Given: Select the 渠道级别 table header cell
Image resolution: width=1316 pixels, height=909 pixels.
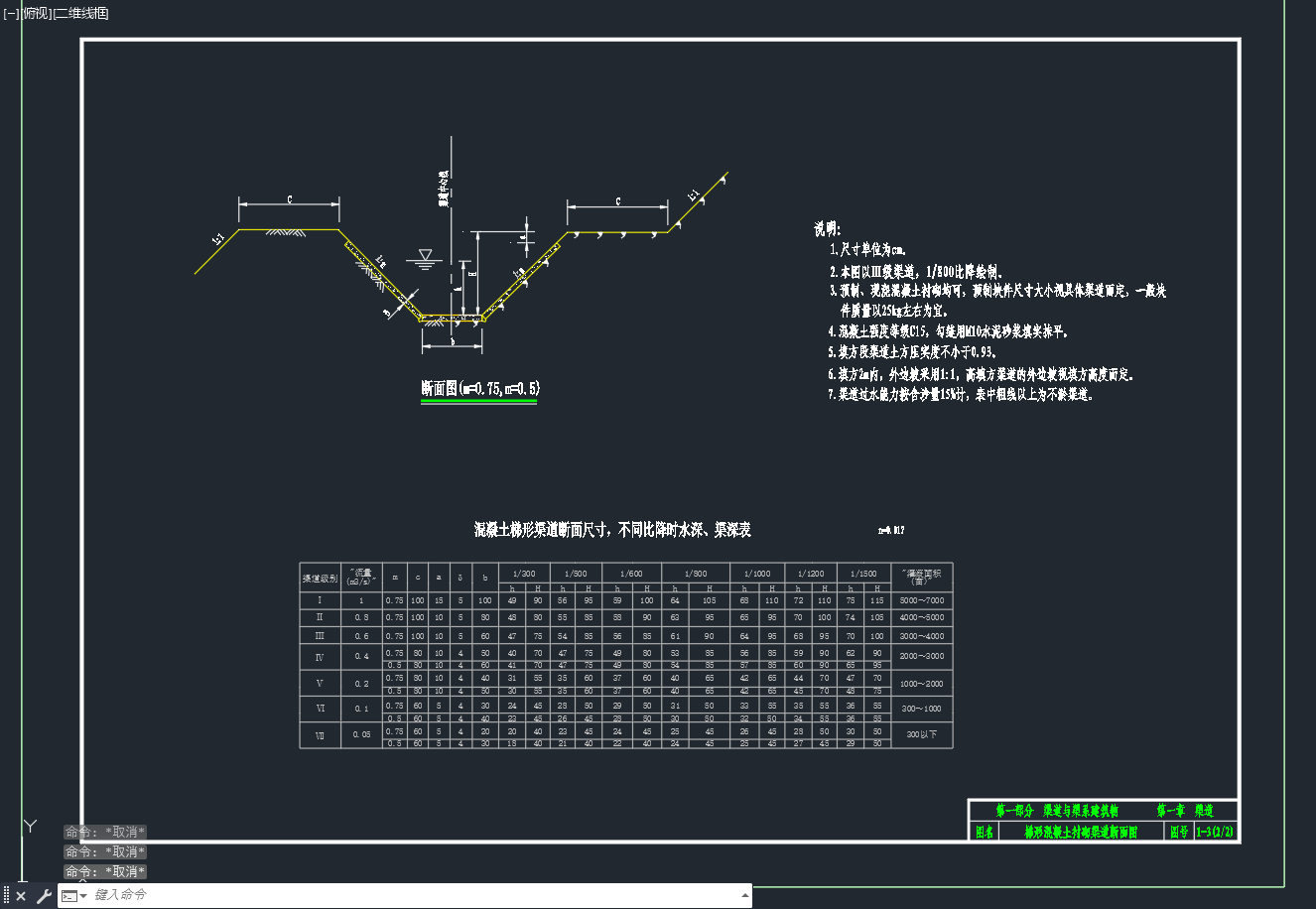Looking at the screenshot, I should (x=321, y=578).
